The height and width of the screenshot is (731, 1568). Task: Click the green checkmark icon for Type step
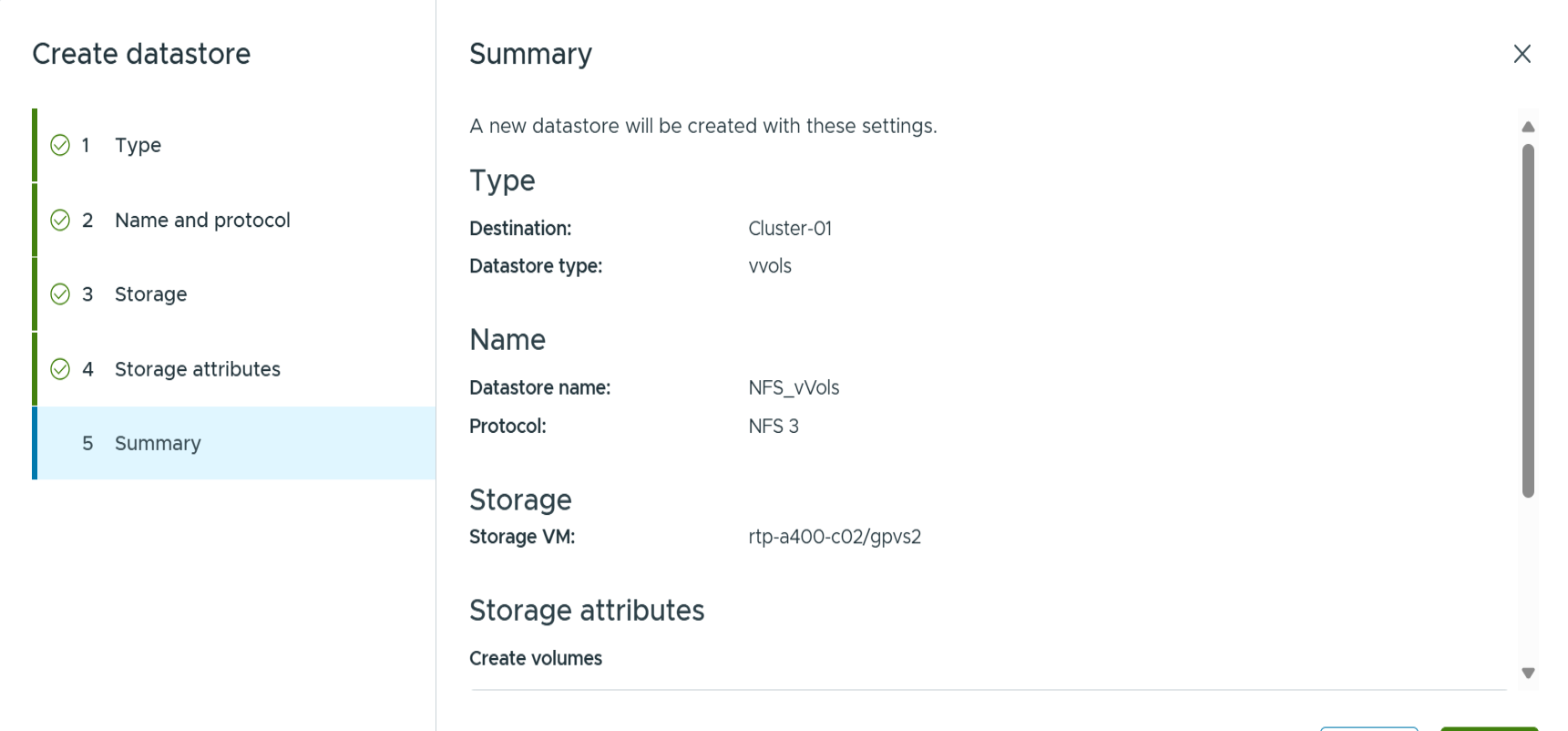[x=60, y=145]
